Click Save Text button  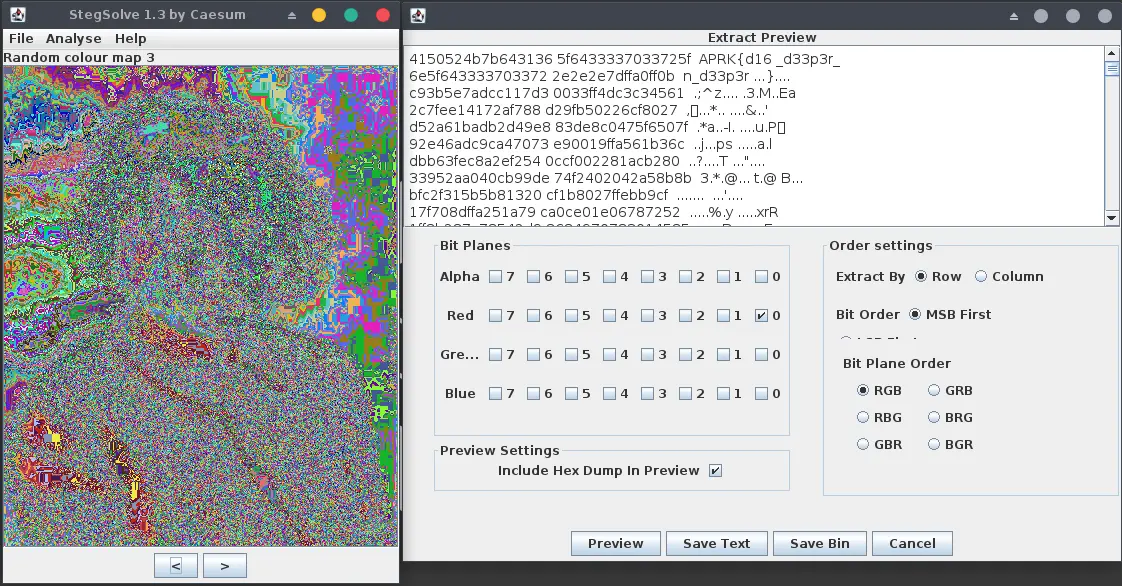[x=716, y=544]
